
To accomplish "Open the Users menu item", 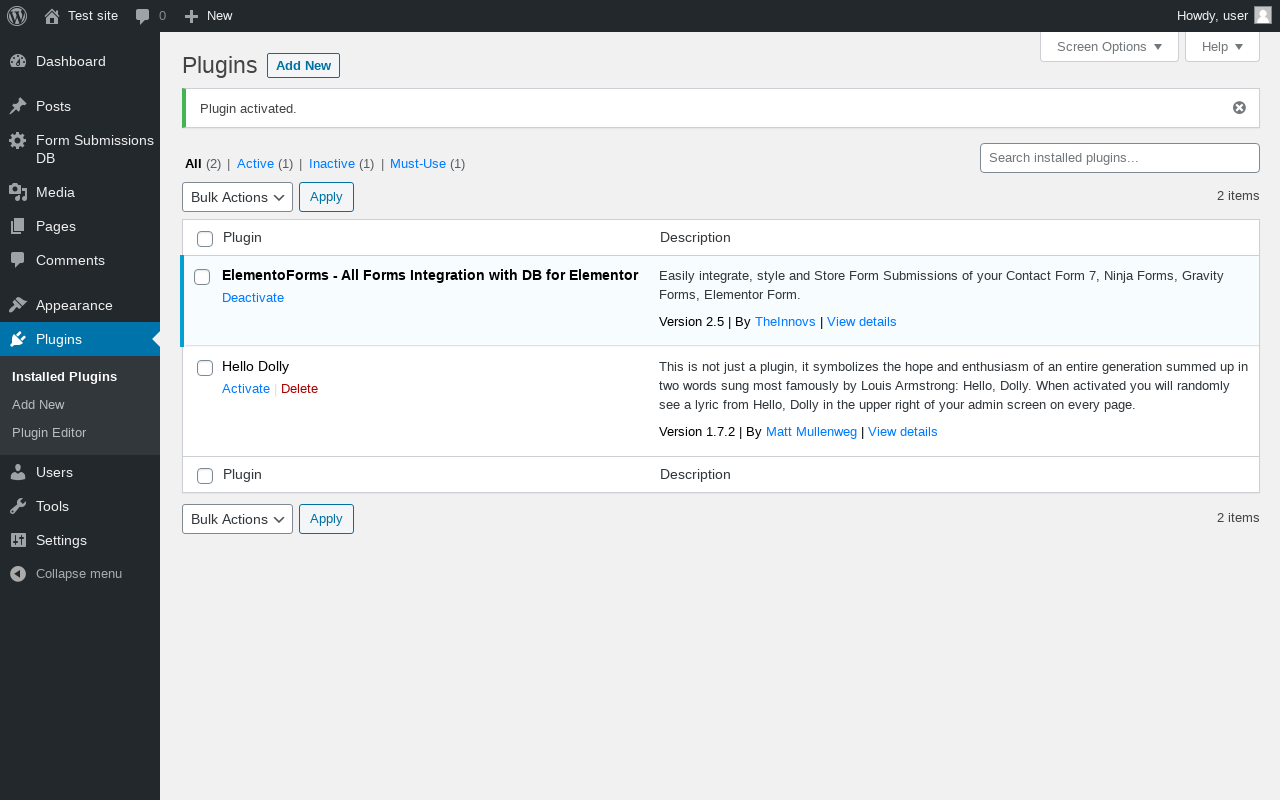I will 80,472.
